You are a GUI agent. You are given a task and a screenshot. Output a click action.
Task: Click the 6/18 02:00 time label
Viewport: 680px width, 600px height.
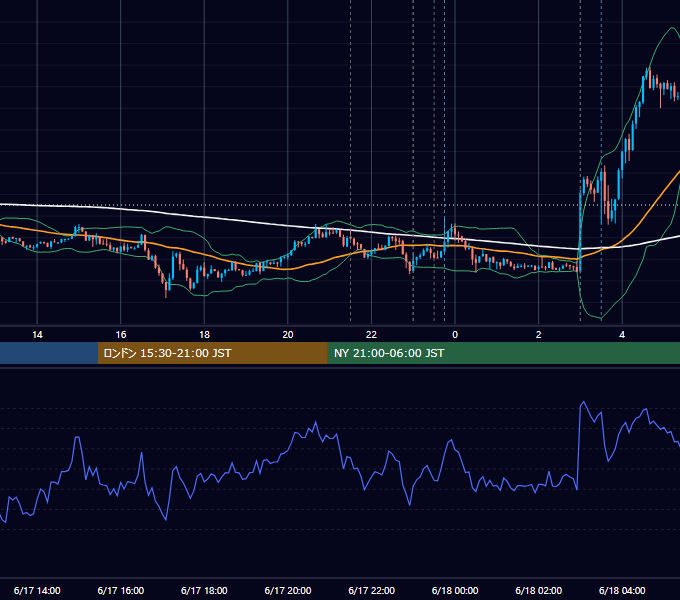pos(539,590)
